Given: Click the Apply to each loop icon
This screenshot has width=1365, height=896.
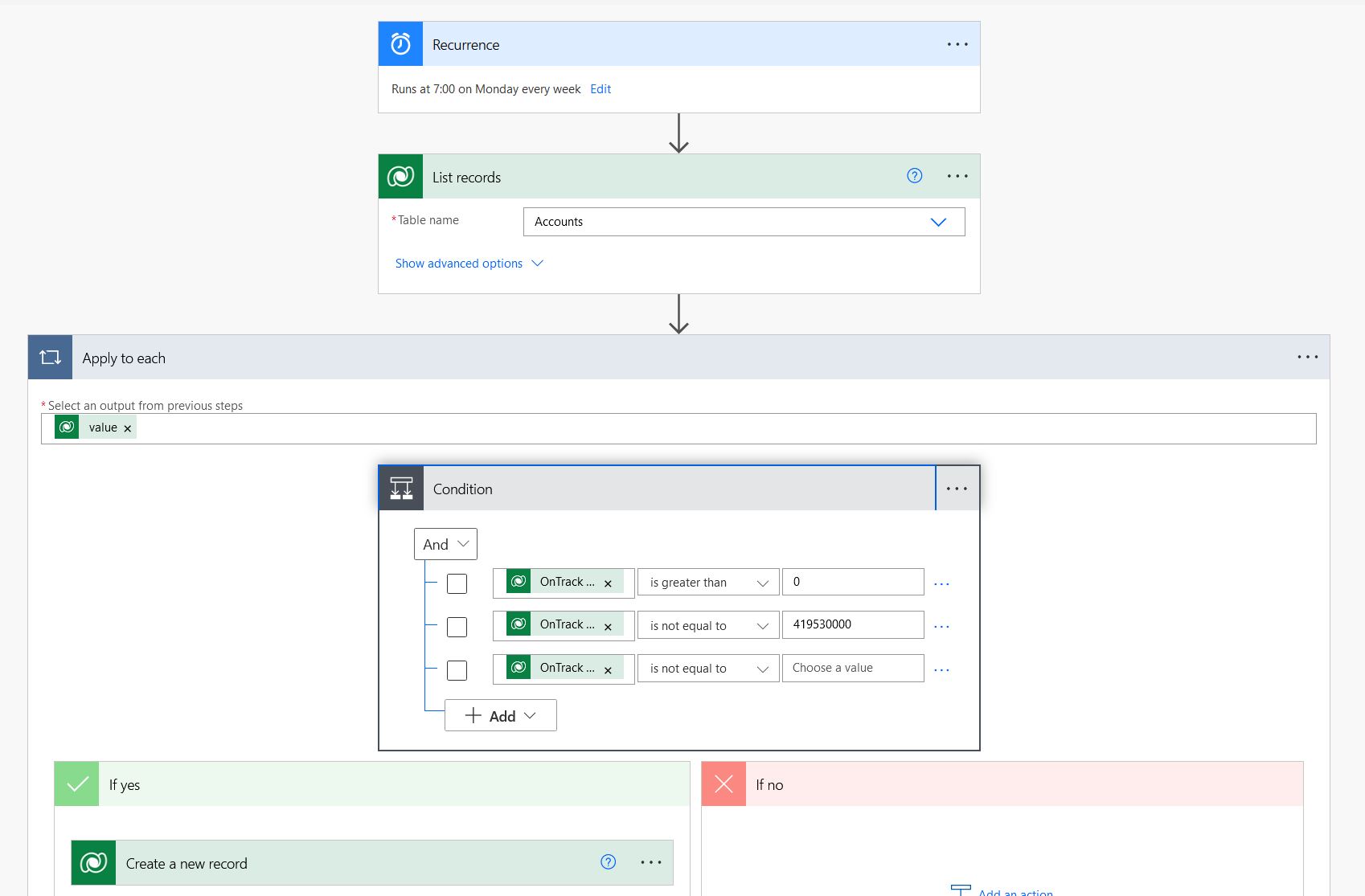Looking at the screenshot, I should (50, 357).
